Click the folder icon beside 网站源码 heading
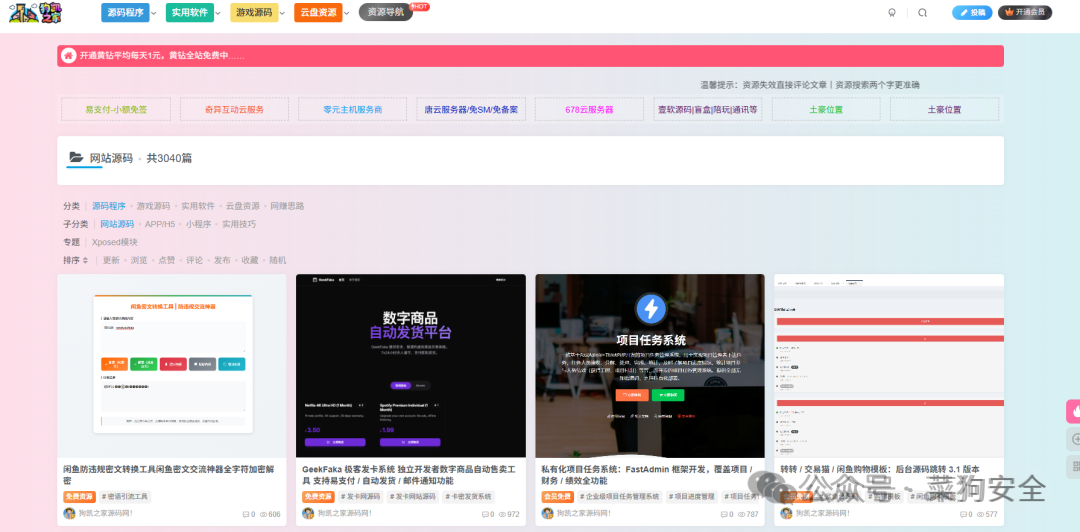Image resolution: width=1080 pixels, height=532 pixels. [76, 157]
